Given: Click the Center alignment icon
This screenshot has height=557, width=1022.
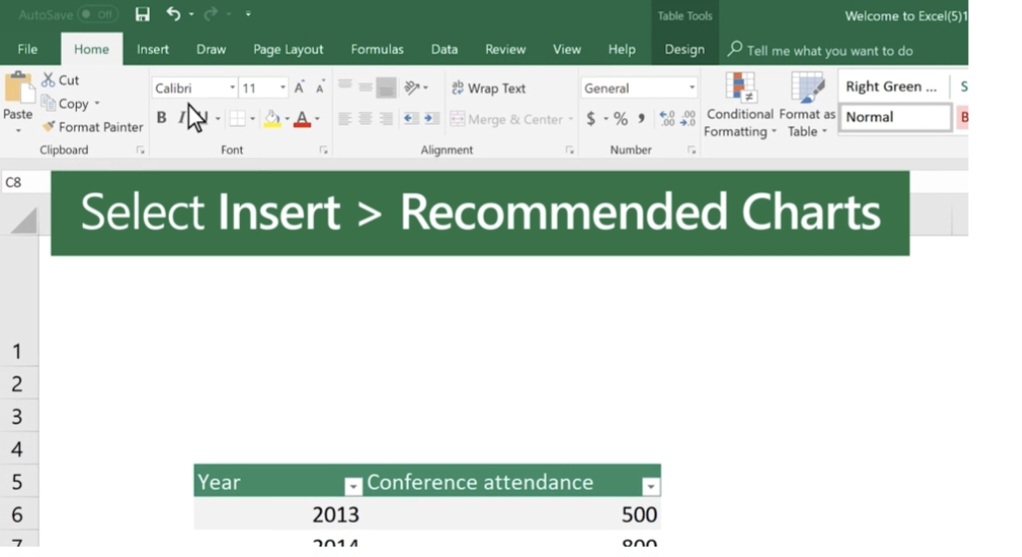Looking at the screenshot, I should 365,119.
